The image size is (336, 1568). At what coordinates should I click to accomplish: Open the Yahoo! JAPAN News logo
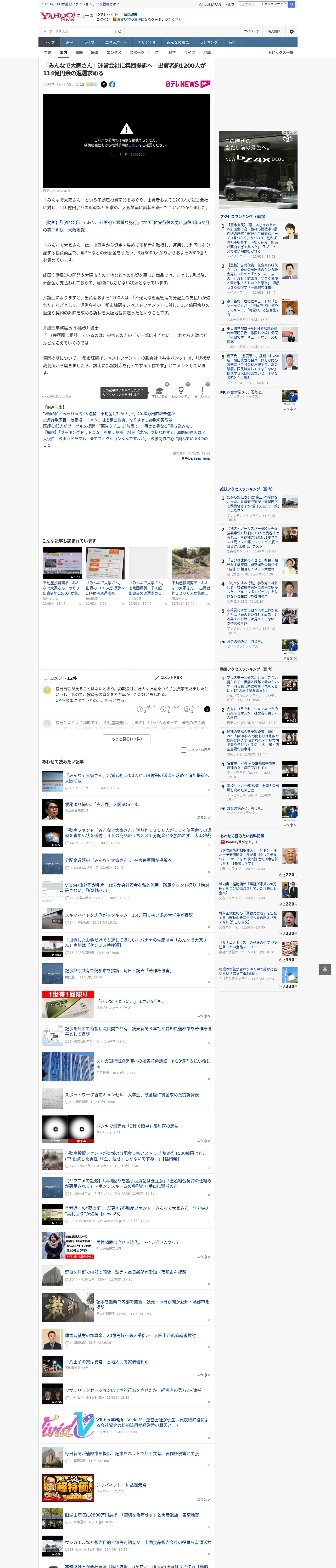pyautogui.click(x=67, y=16)
